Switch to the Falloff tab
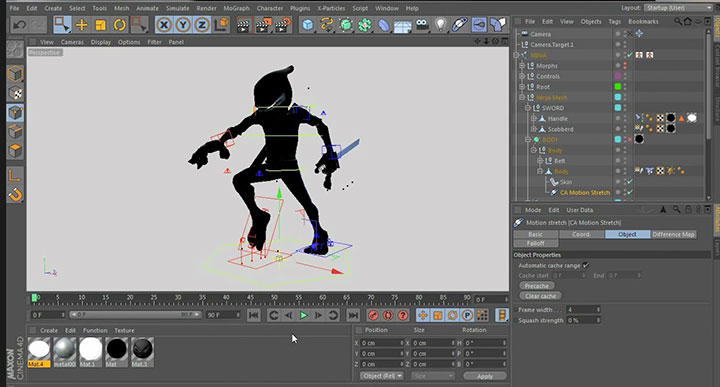 pyautogui.click(x=535, y=243)
